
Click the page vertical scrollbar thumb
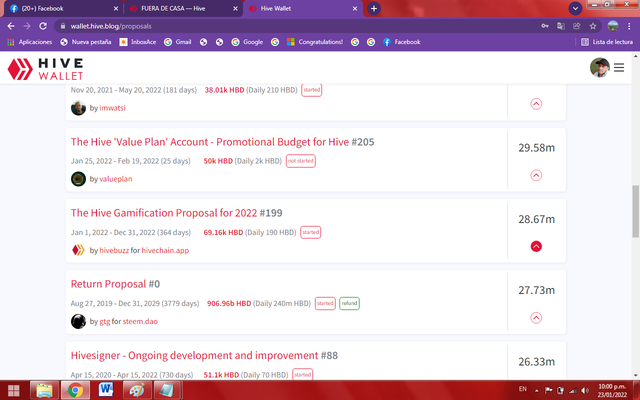point(636,211)
